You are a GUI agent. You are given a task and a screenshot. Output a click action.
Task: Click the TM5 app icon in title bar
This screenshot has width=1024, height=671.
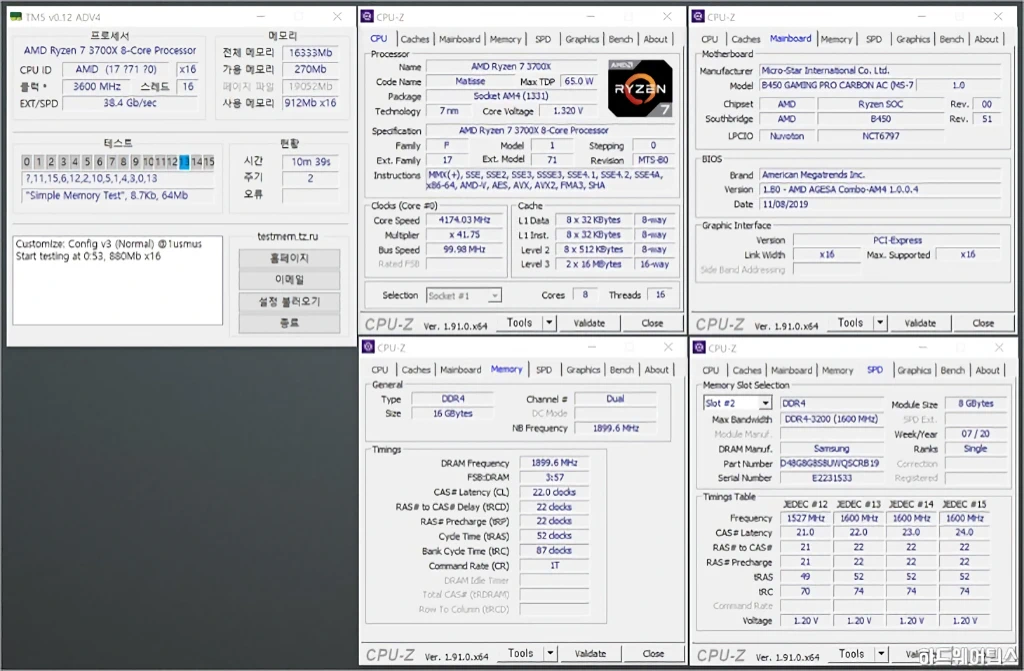point(16,16)
